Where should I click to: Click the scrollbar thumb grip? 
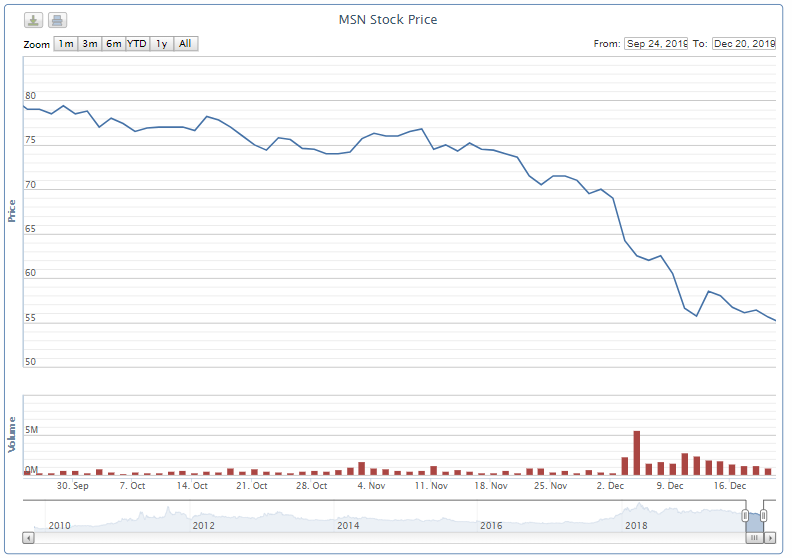tap(755, 538)
